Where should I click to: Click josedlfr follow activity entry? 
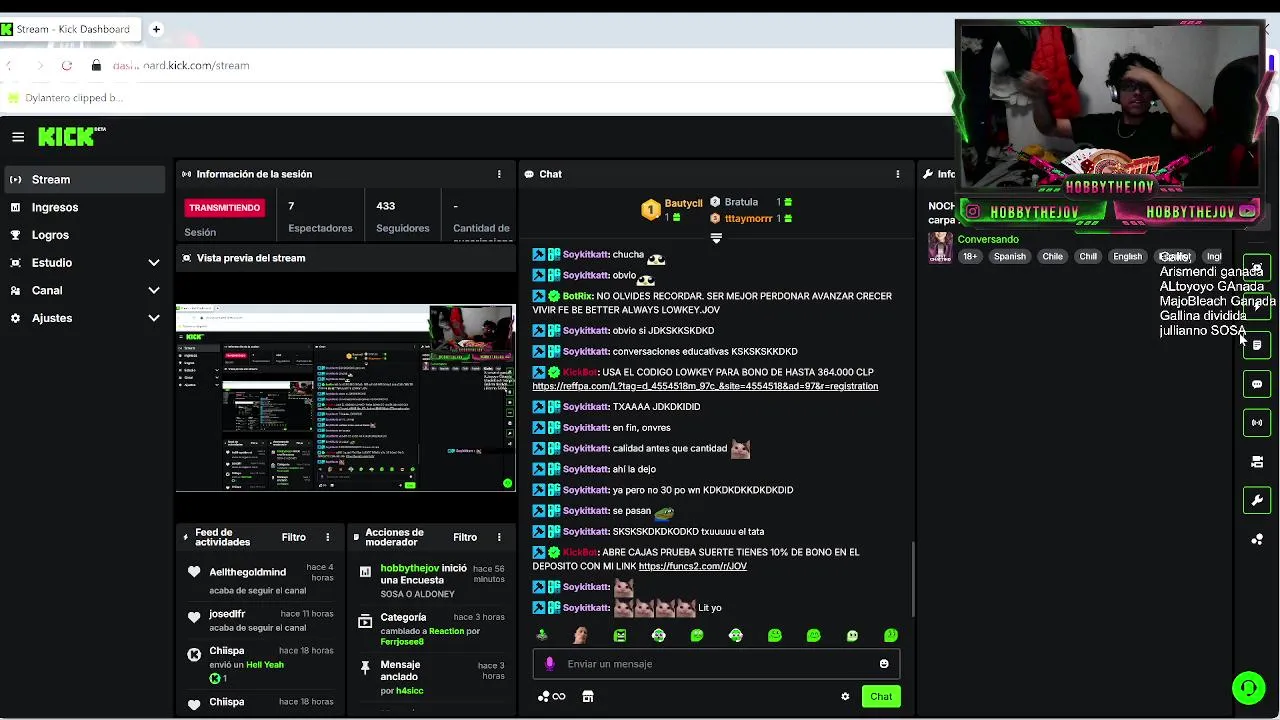tap(261, 620)
